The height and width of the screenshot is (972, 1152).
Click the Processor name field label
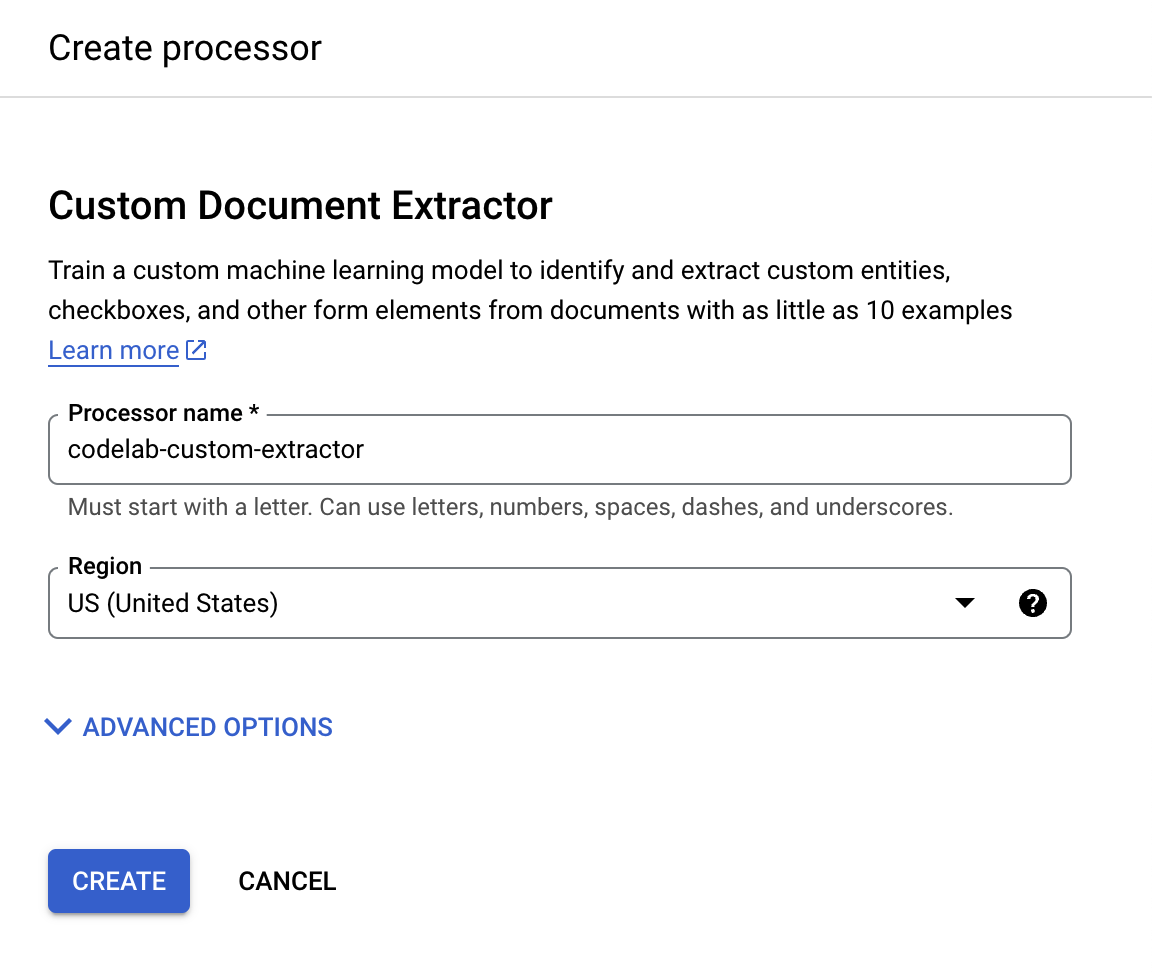(x=163, y=412)
